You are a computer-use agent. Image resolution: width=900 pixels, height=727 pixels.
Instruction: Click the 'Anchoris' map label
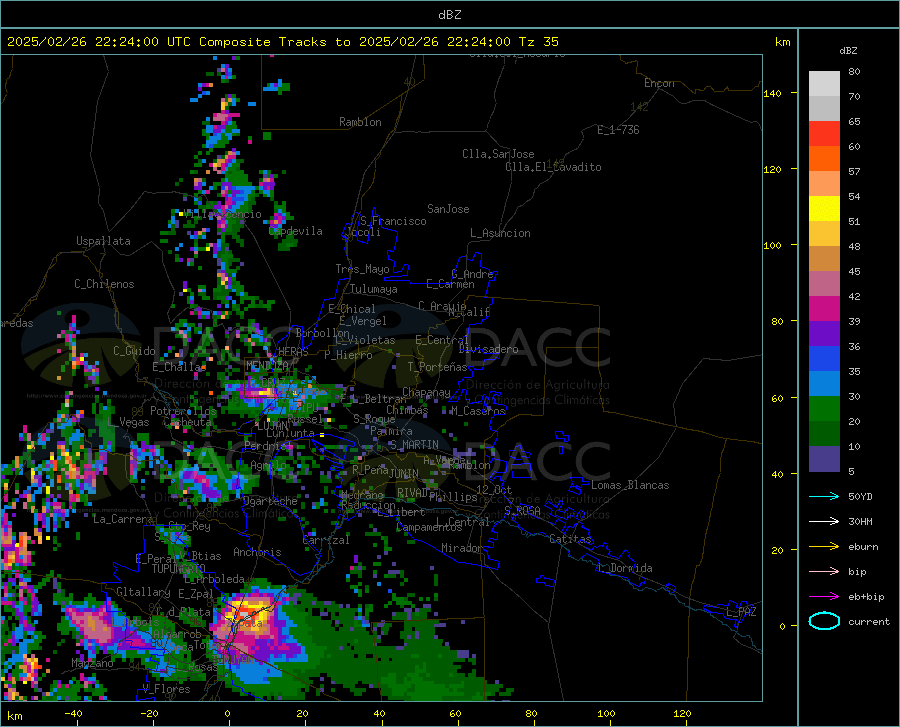click(x=257, y=552)
